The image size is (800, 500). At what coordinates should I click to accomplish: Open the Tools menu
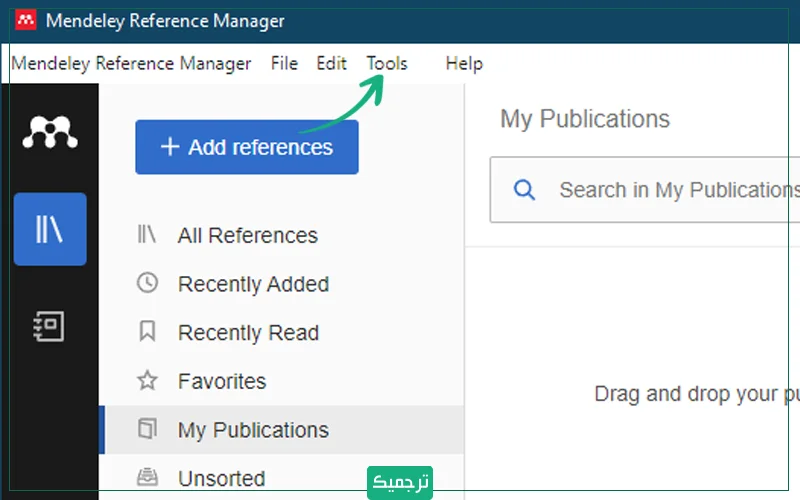point(387,63)
